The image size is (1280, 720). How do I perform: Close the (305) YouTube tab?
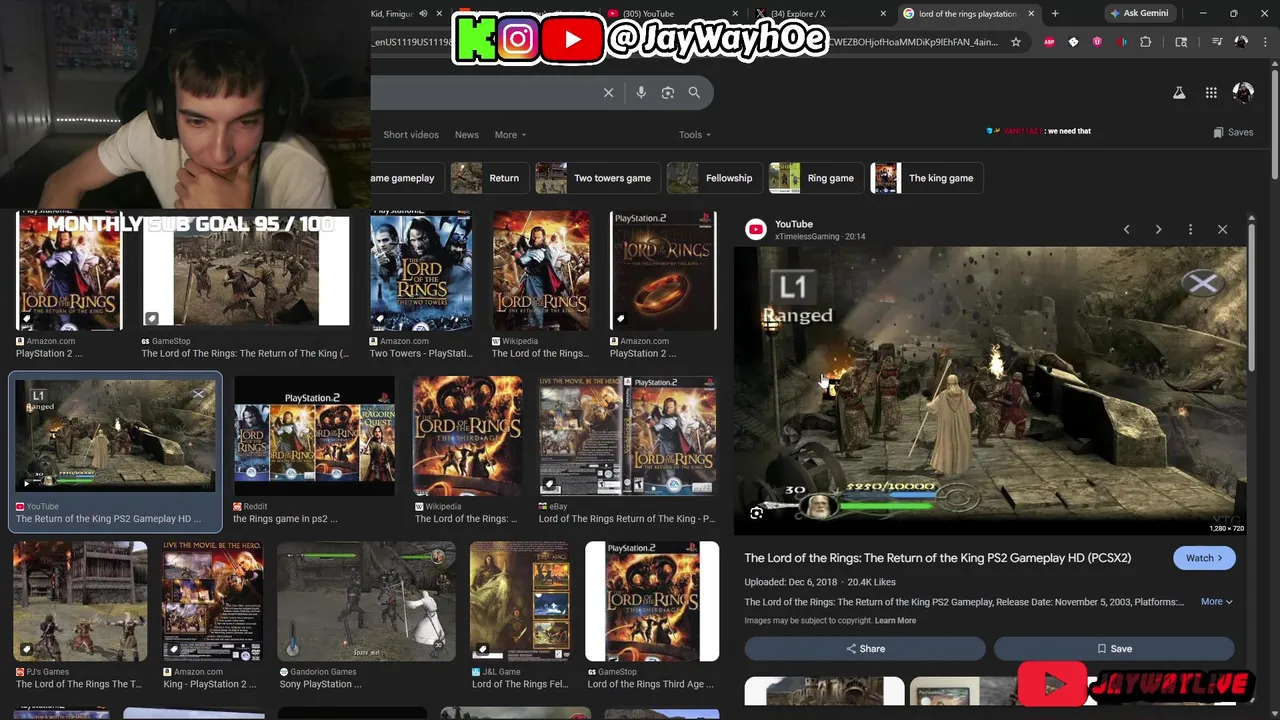click(x=735, y=13)
